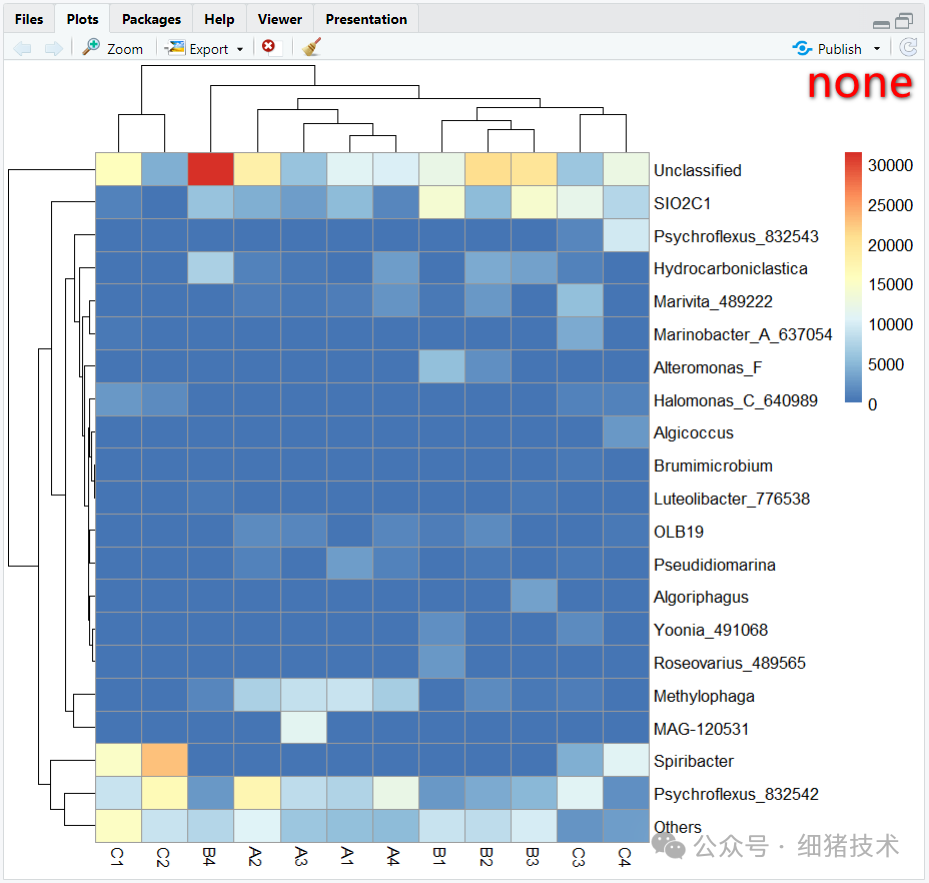
Task: Clear all plots using the broom icon
Action: point(310,46)
